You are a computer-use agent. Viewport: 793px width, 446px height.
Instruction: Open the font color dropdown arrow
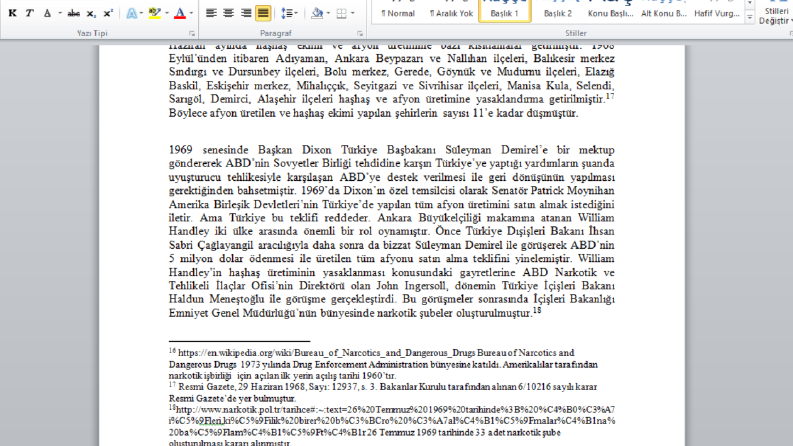tap(191, 13)
